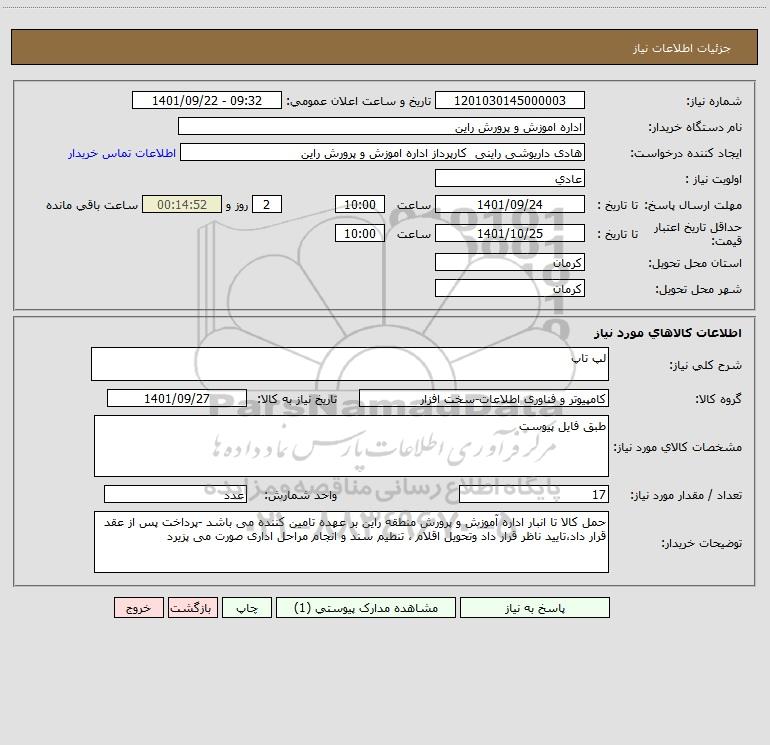Click the گروه کالا field
This screenshot has height=745, width=770.
[484, 398]
